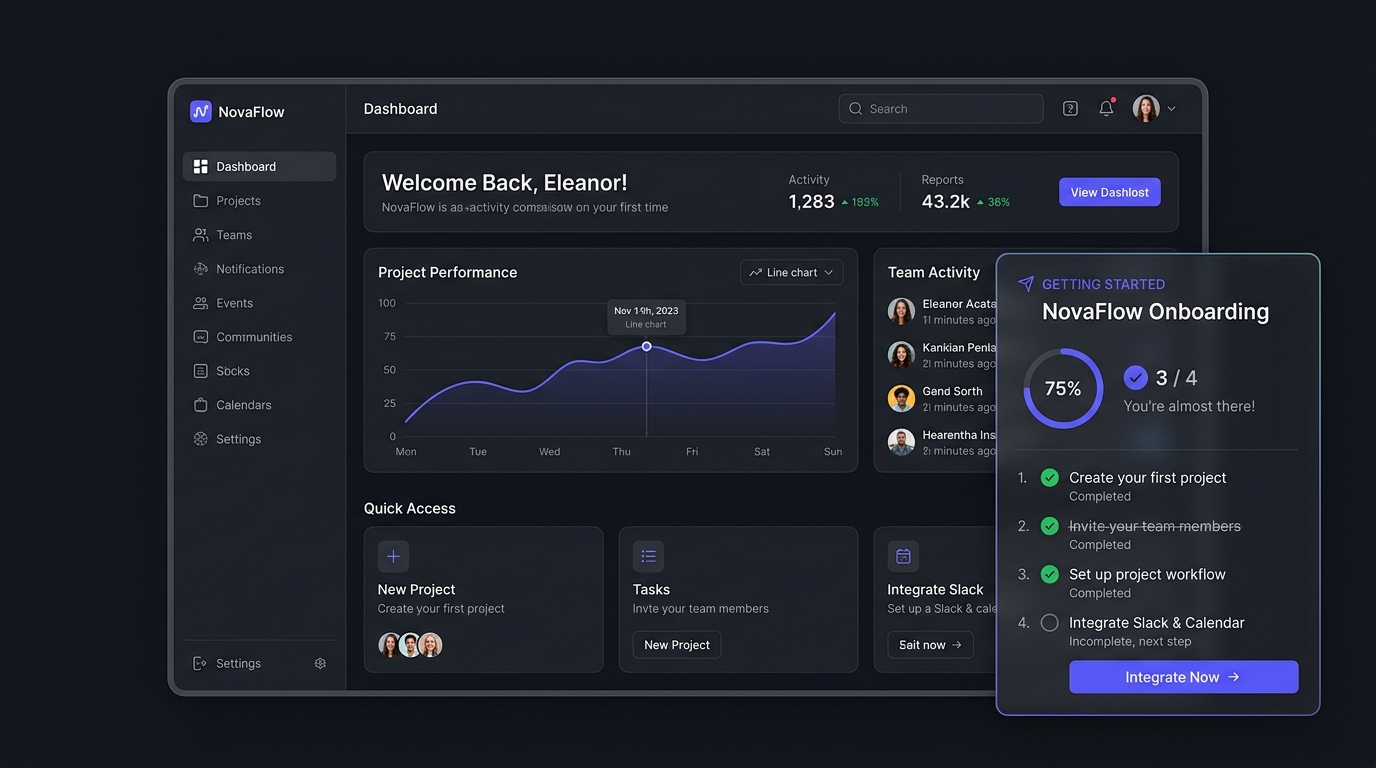Click the 75% progress ring
The image size is (1376, 768).
tap(1063, 388)
